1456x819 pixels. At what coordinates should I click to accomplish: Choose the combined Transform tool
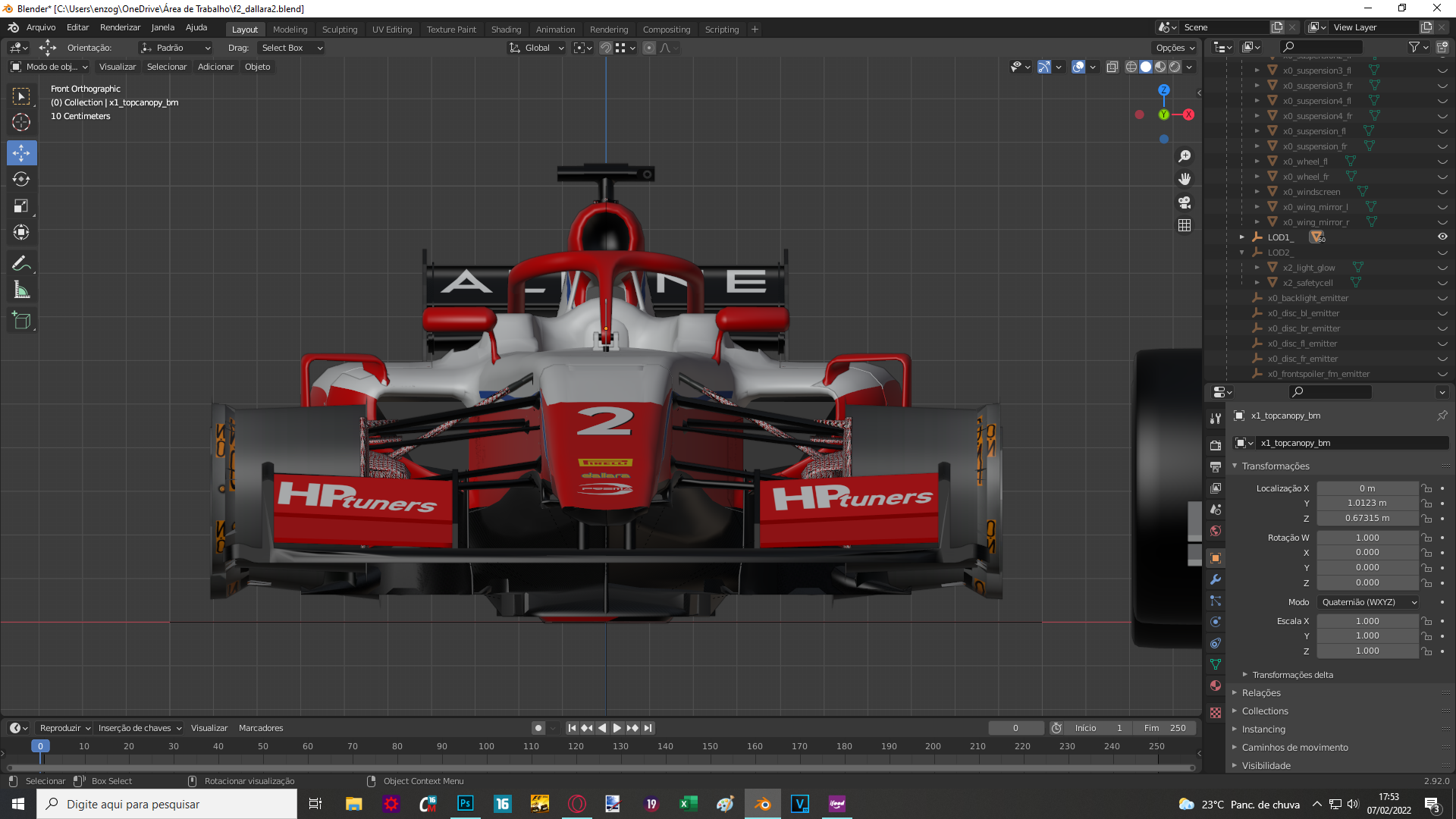21,232
